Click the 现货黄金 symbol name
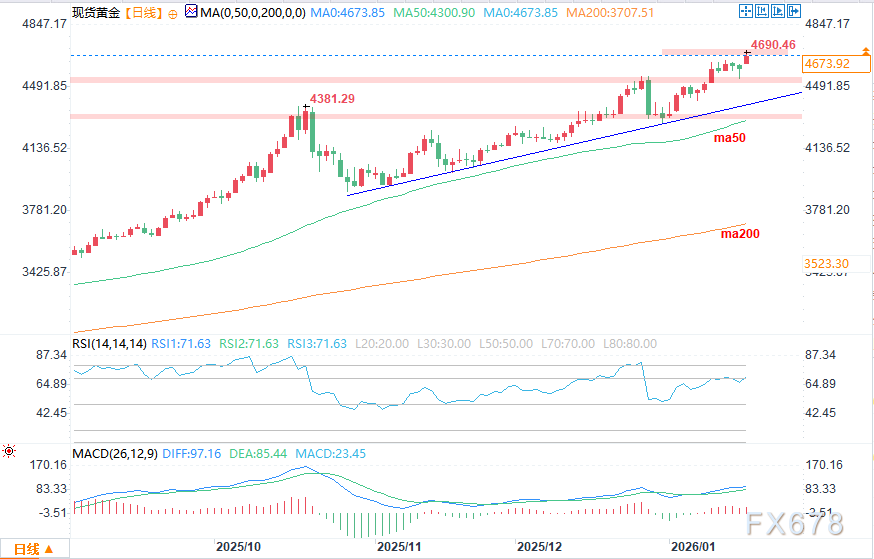The width and height of the screenshot is (874, 559). coord(96,13)
